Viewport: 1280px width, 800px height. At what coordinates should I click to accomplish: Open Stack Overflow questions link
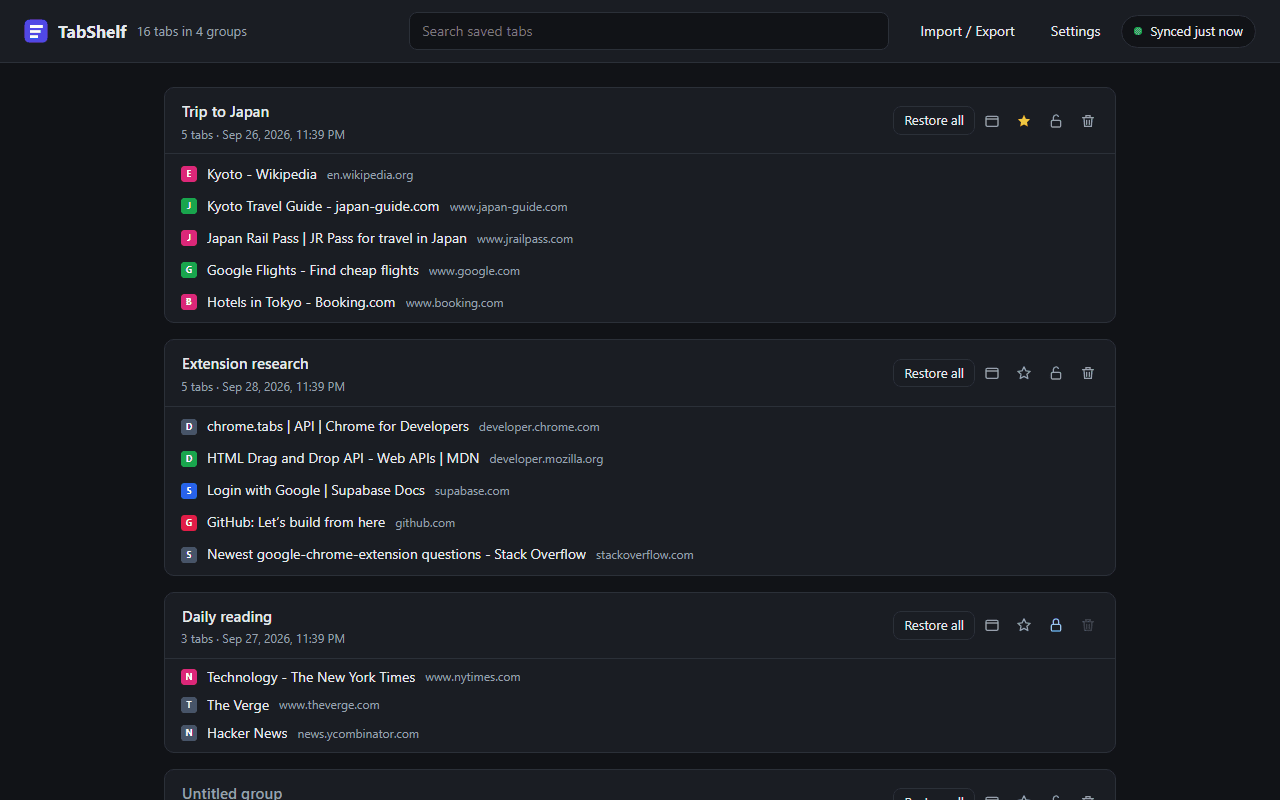pyautogui.click(x=396, y=555)
